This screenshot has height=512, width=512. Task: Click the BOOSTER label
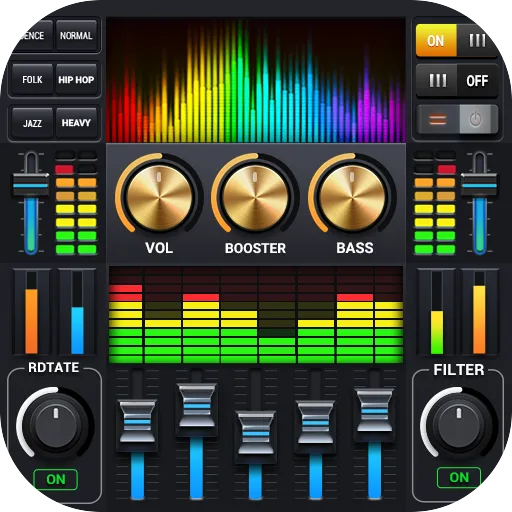(x=255, y=248)
